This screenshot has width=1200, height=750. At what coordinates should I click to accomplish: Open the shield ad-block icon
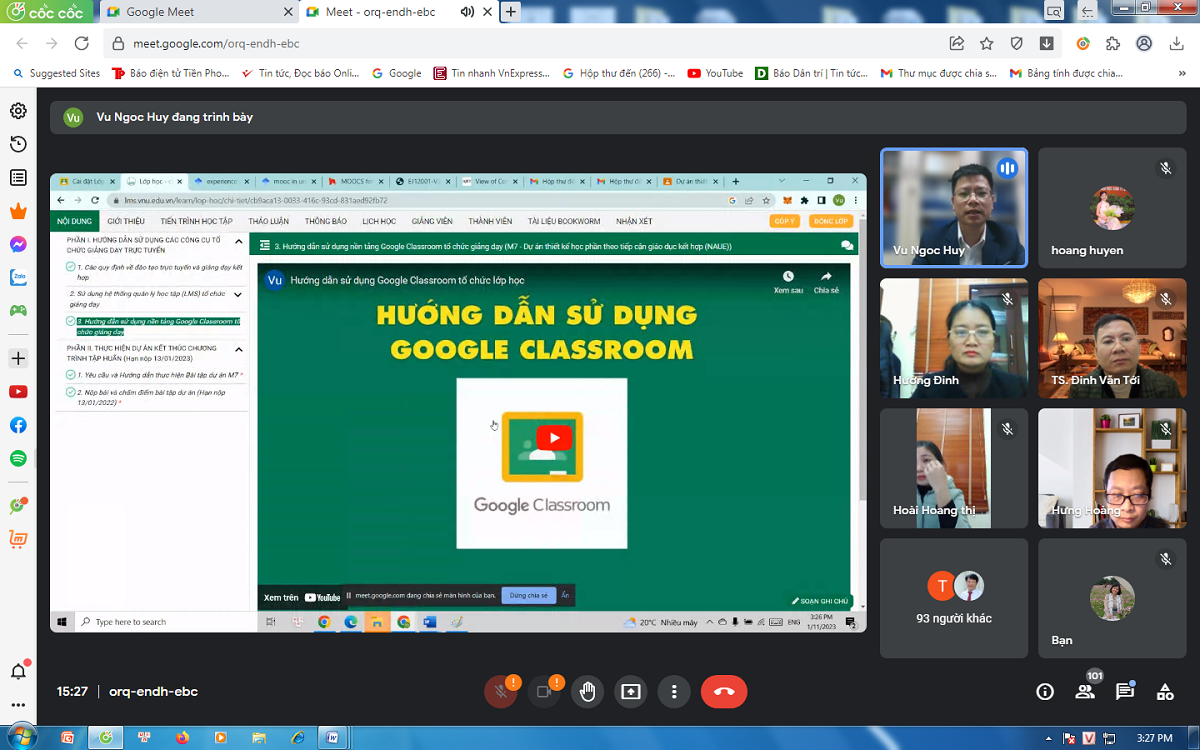(x=1017, y=43)
